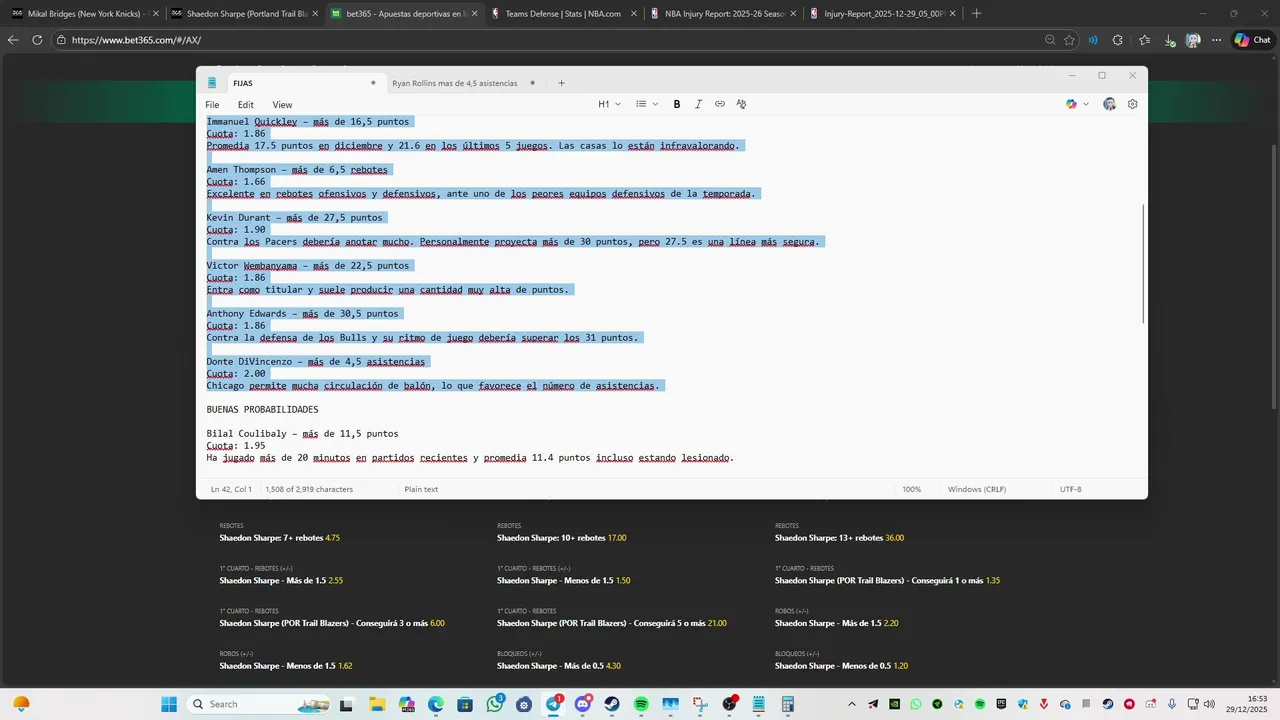The width and height of the screenshot is (1280, 720).
Task: Pick Conseguirá 1 o más at 1.35
Action: (888, 580)
